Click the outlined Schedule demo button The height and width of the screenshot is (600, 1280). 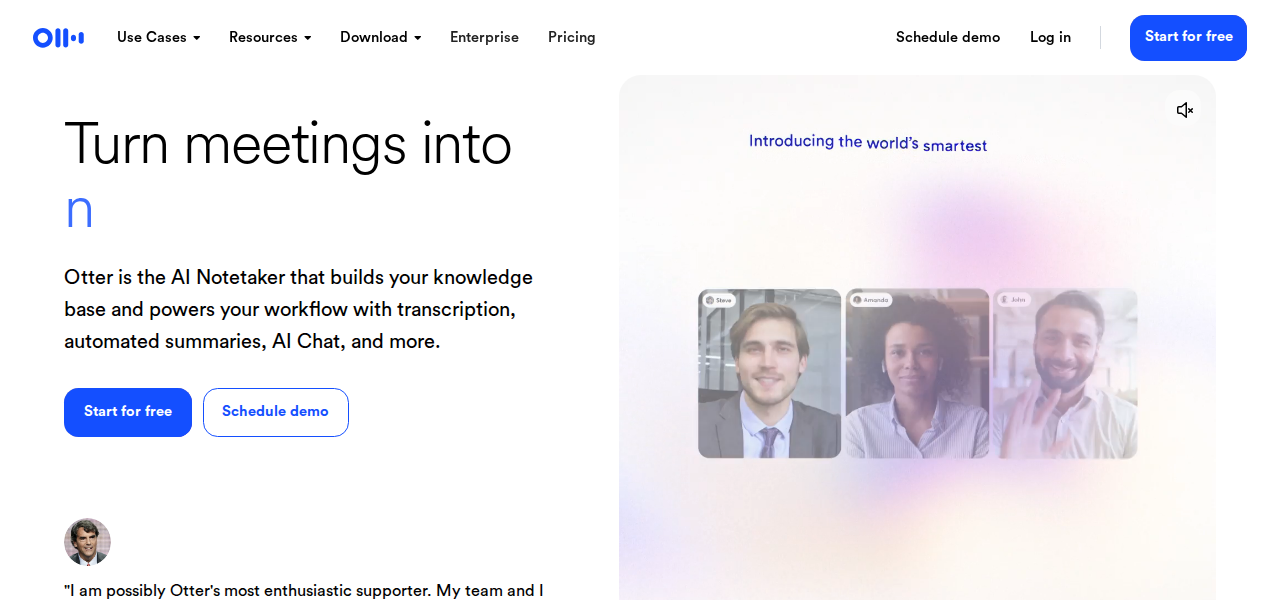tap(275, 412)
